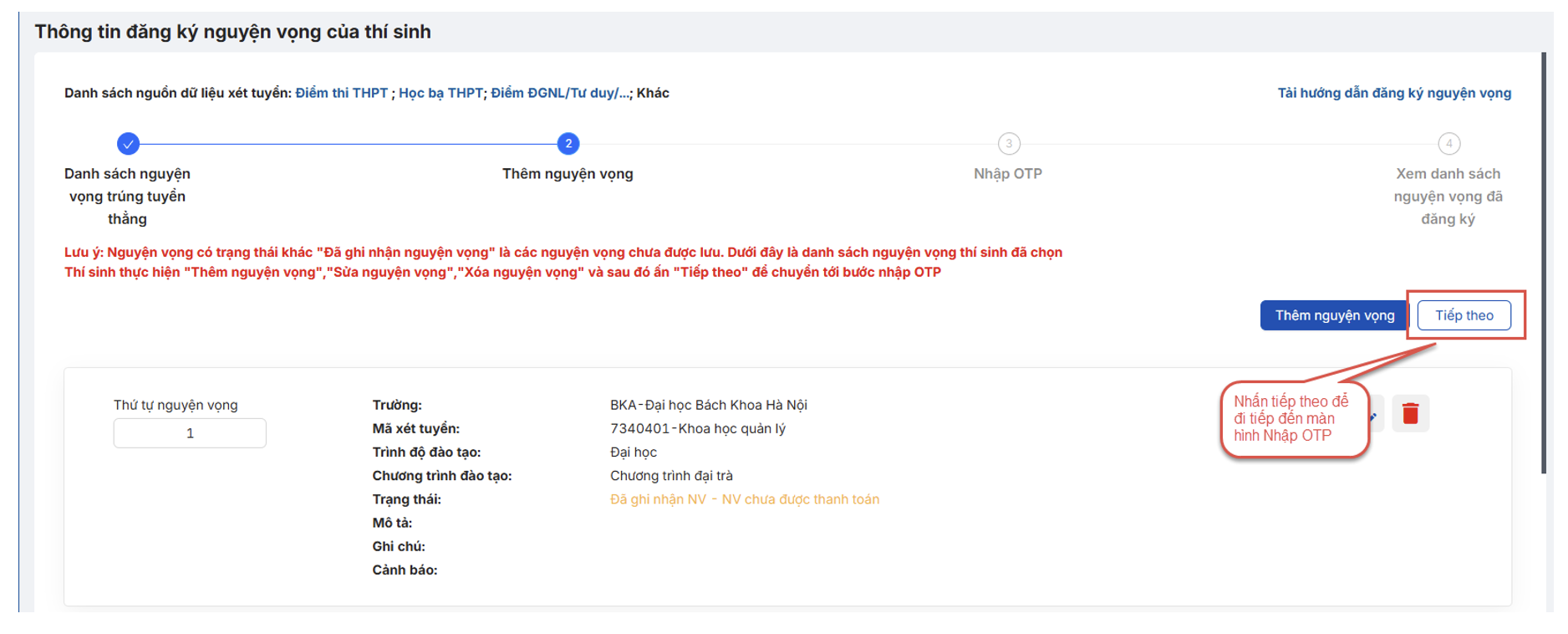Open "Tải hướng dẫn đăng ký nguyện vọng" link
This screenshot has height=634, width=1568.
[x=1393, y=93]
